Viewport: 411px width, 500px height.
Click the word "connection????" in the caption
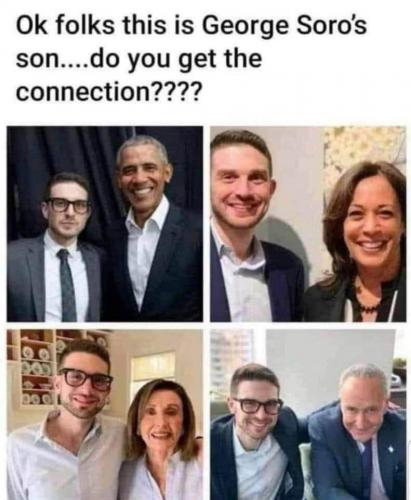[109, 91]
